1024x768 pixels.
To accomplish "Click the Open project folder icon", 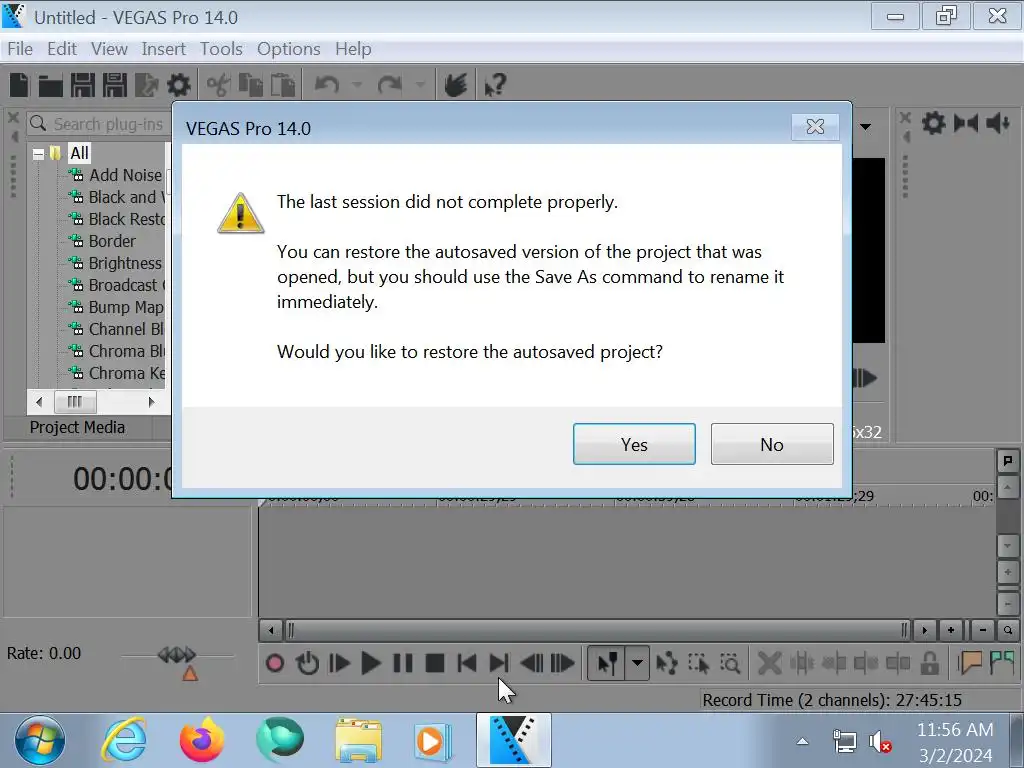I will click(50, 85).
